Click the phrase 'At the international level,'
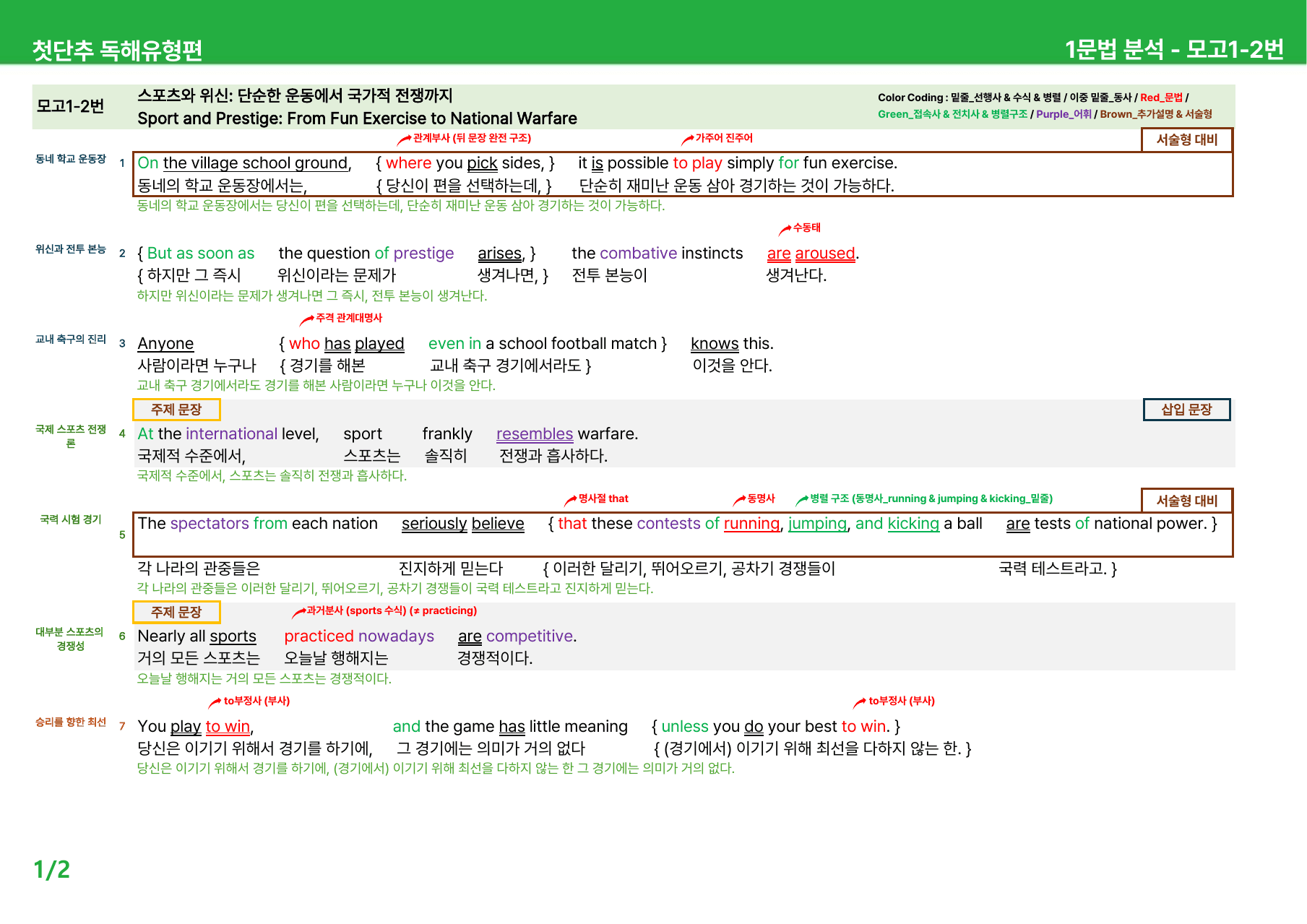Viewport: 1307px width, 924px height. coord(228,434)
